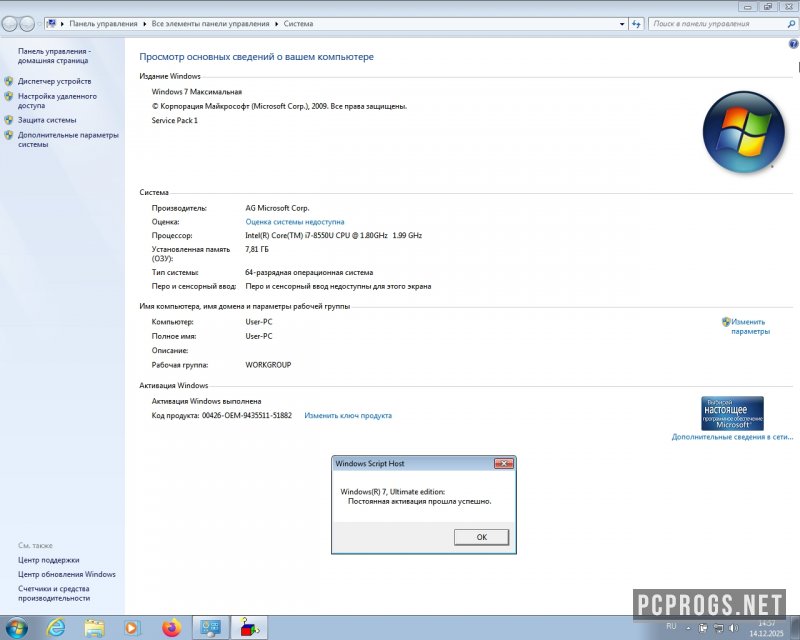Click the taskbar clock and date
800x640 pixels.
coord(766,628)
